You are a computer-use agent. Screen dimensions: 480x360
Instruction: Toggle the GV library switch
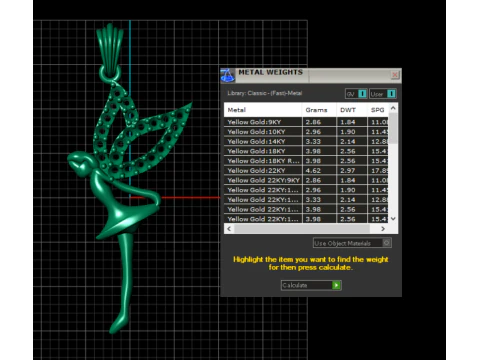pyautogui.click(x=356, y=94)
